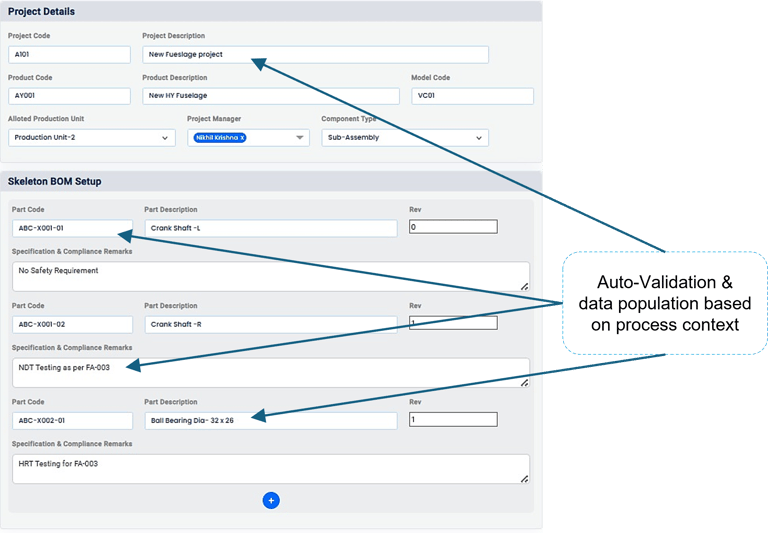
Task: Click the NDT Testing remarks textarea
Action: tap(271, 373)
